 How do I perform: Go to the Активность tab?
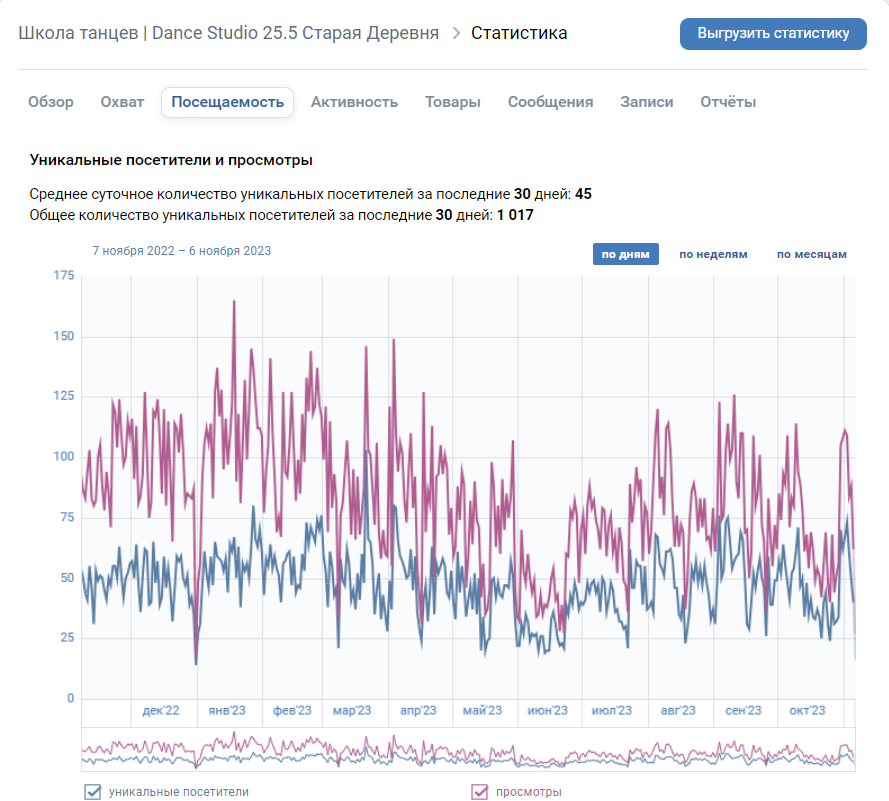354,102
